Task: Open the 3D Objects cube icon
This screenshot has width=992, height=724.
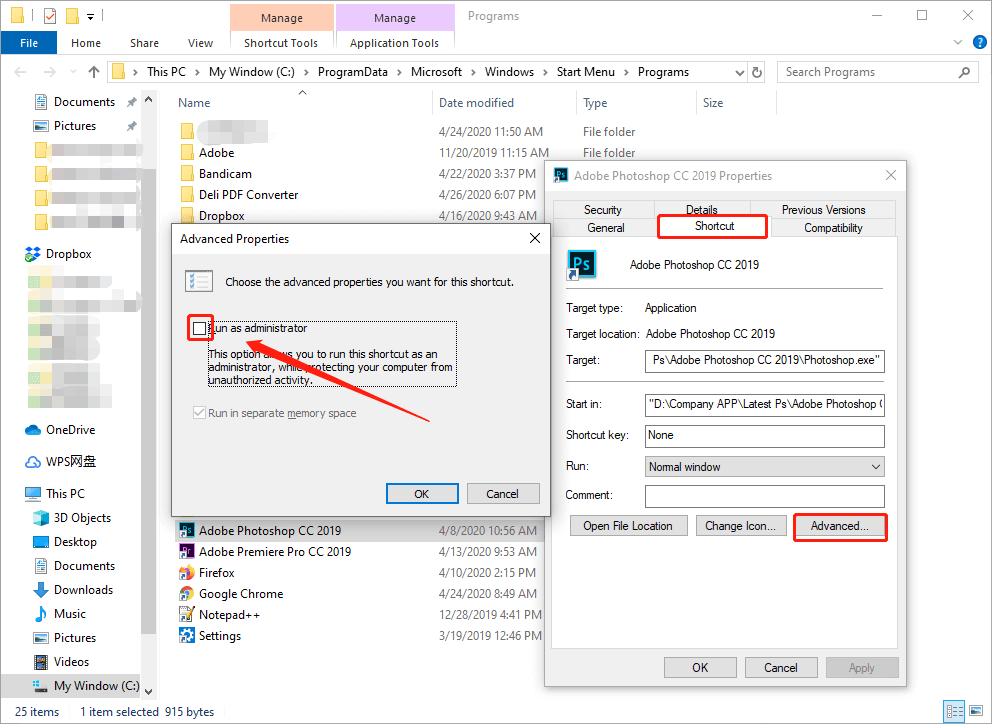Action: click(x=40, y=518)
